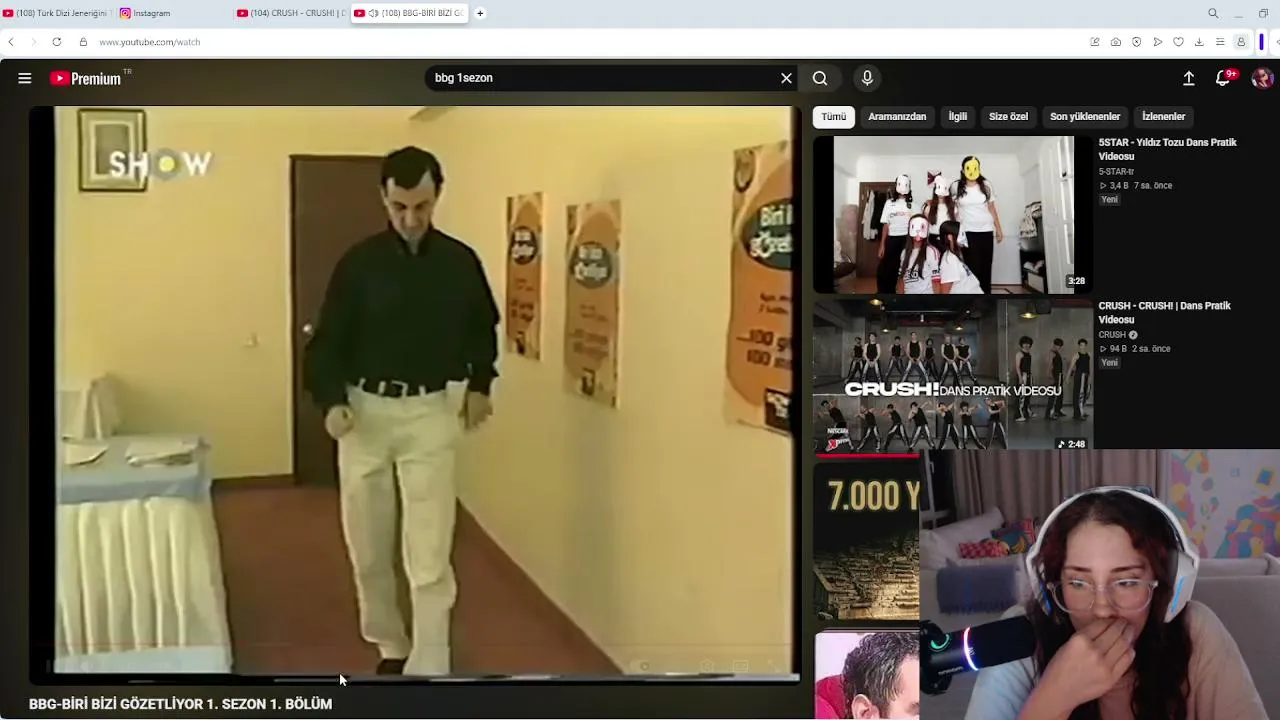Seek using the video progress bar

[414, 679]
